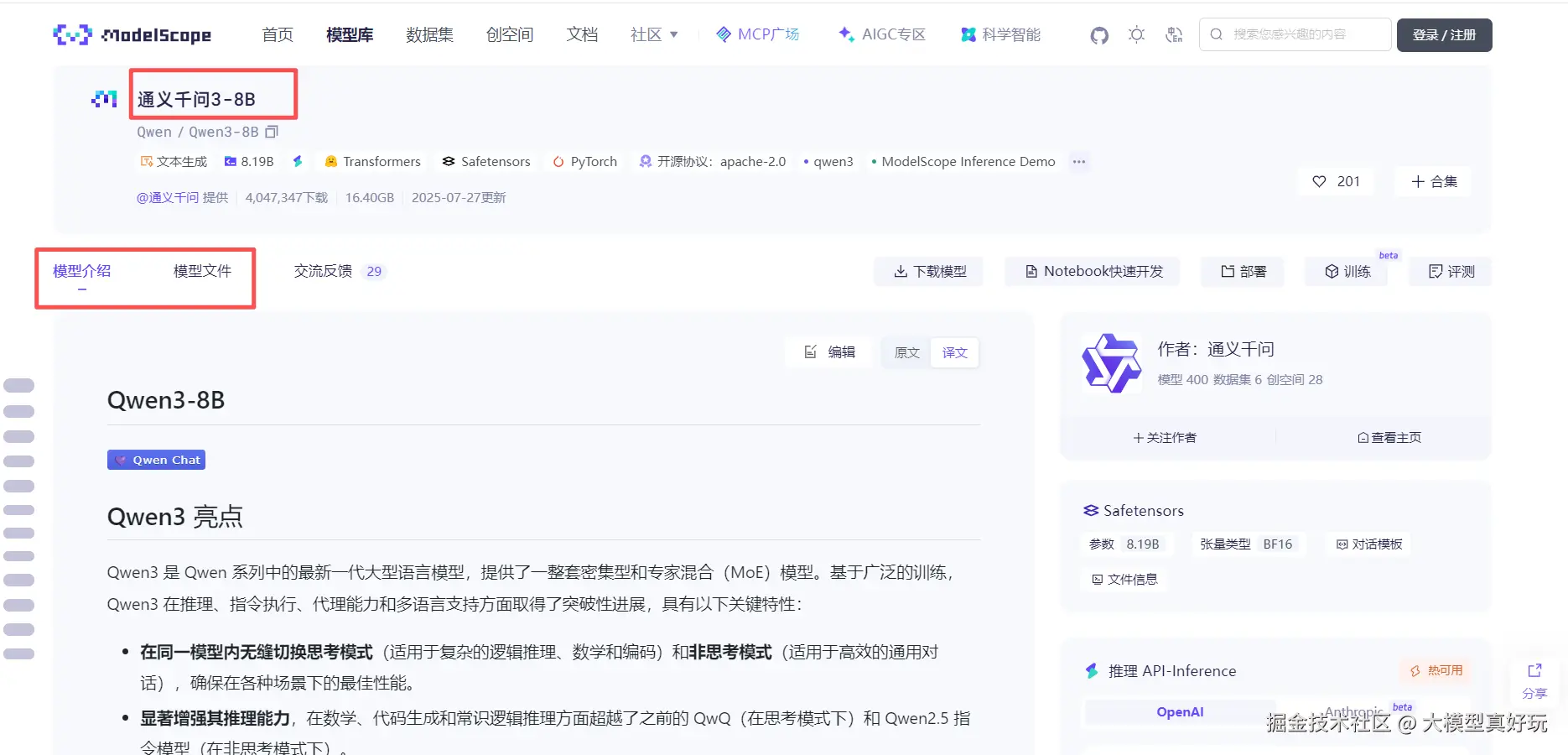Follow the author with 关注作者
Image resolution: width=1568 pixels, height=755 pixels.
(x=1166, y=437)
